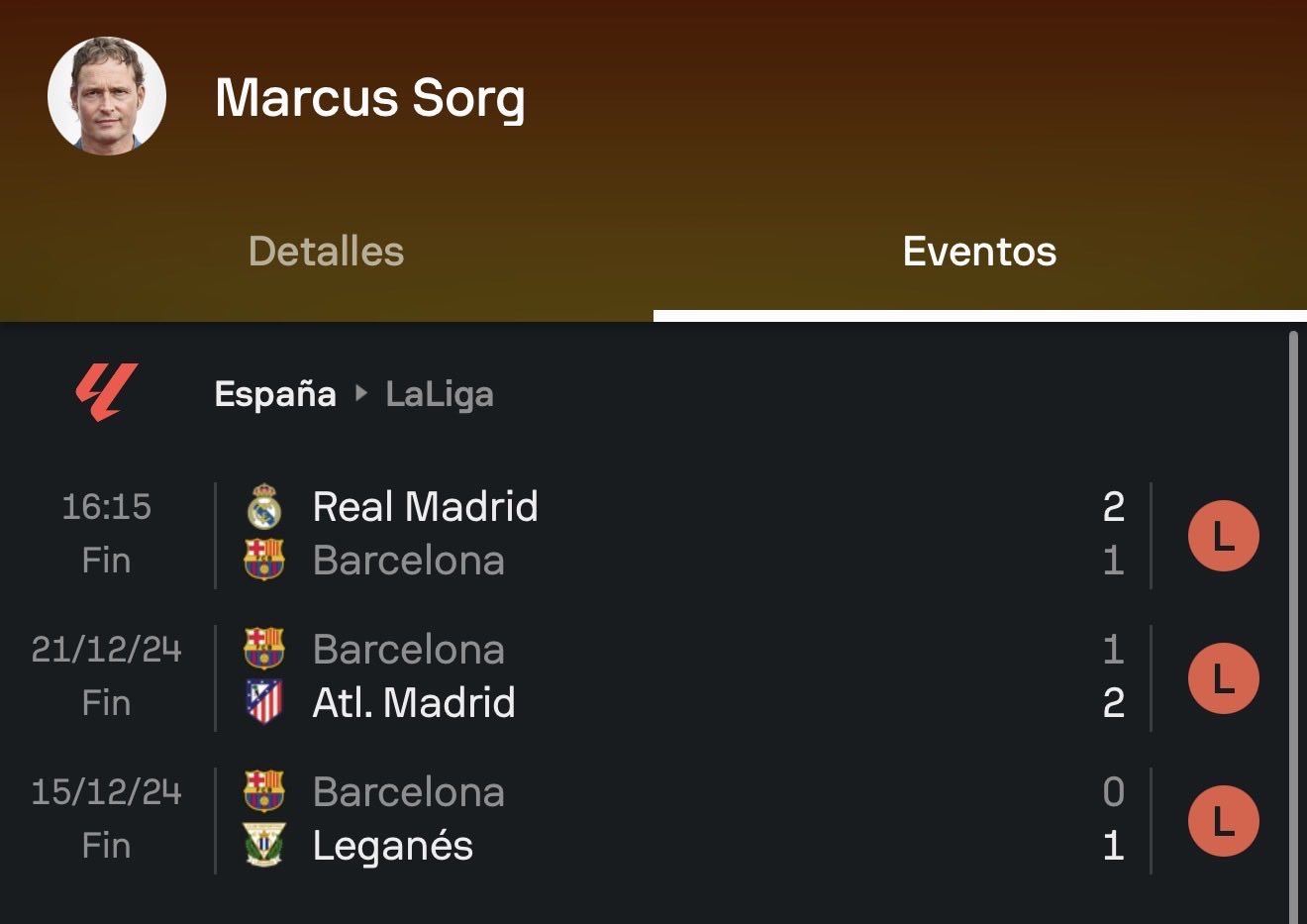Open Marcus Sorg's profile photo
Viewport: 1307px width, 924px height.
(x=107, y=96)
